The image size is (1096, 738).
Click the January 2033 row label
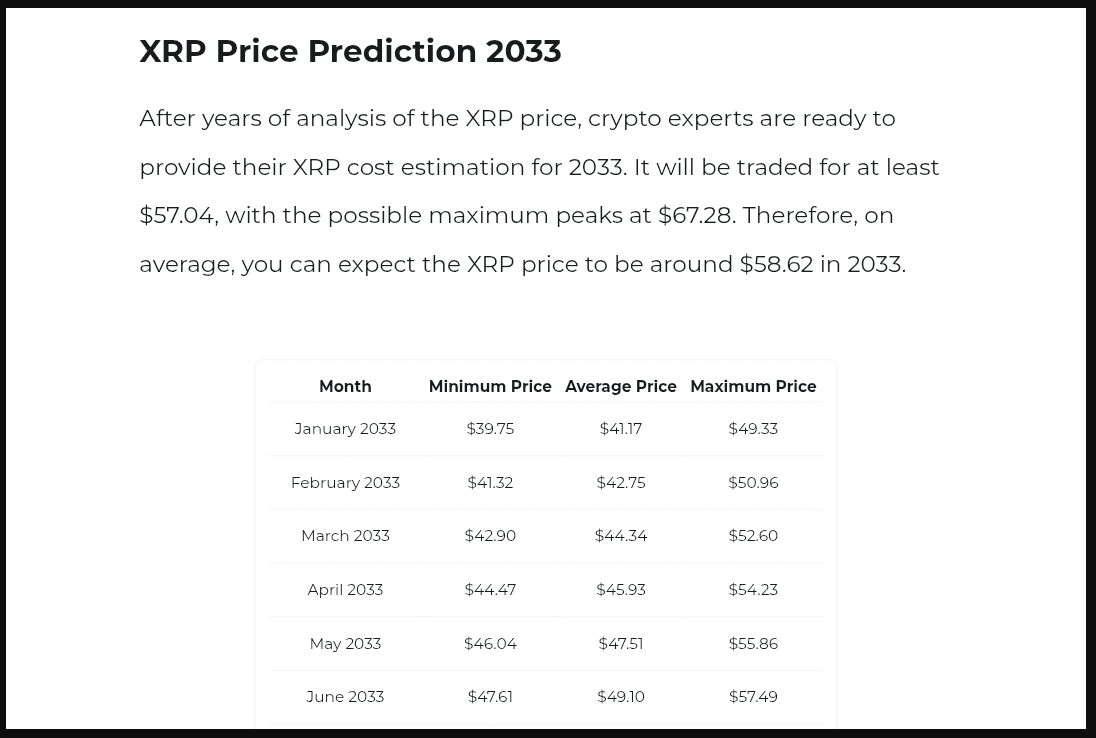coord(345,428)
